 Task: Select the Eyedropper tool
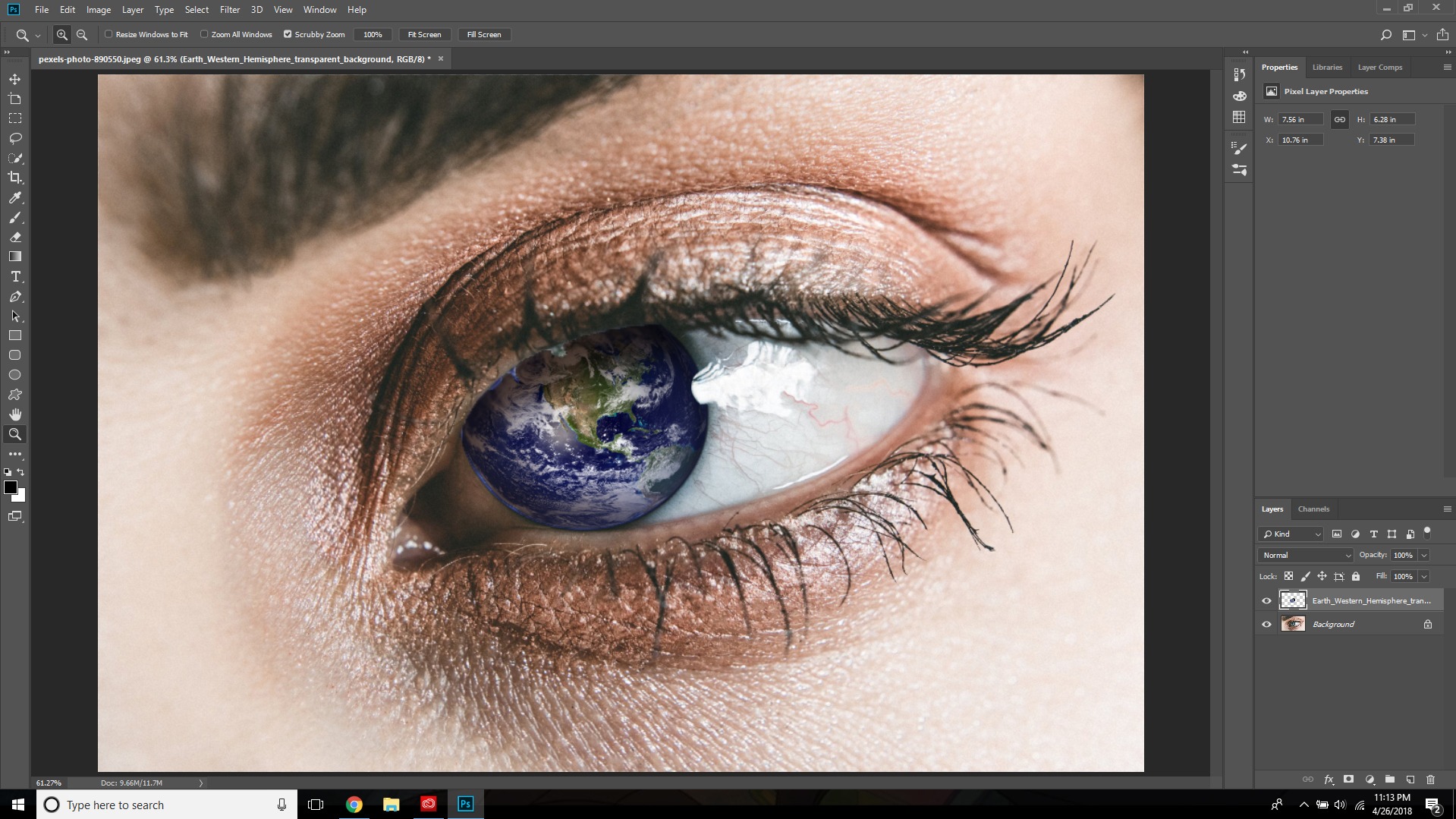click(x=15, y=197)
